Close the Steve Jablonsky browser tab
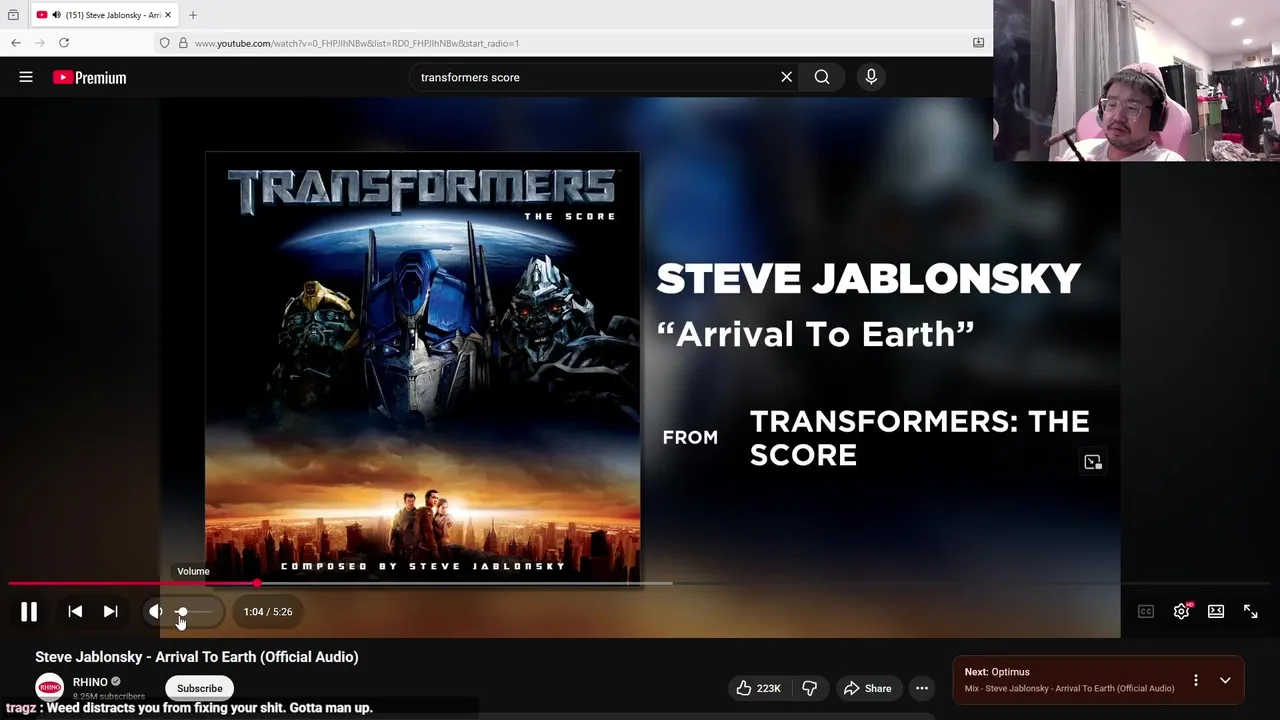The height and width of the screenshot is (720, 1280). 168,15
